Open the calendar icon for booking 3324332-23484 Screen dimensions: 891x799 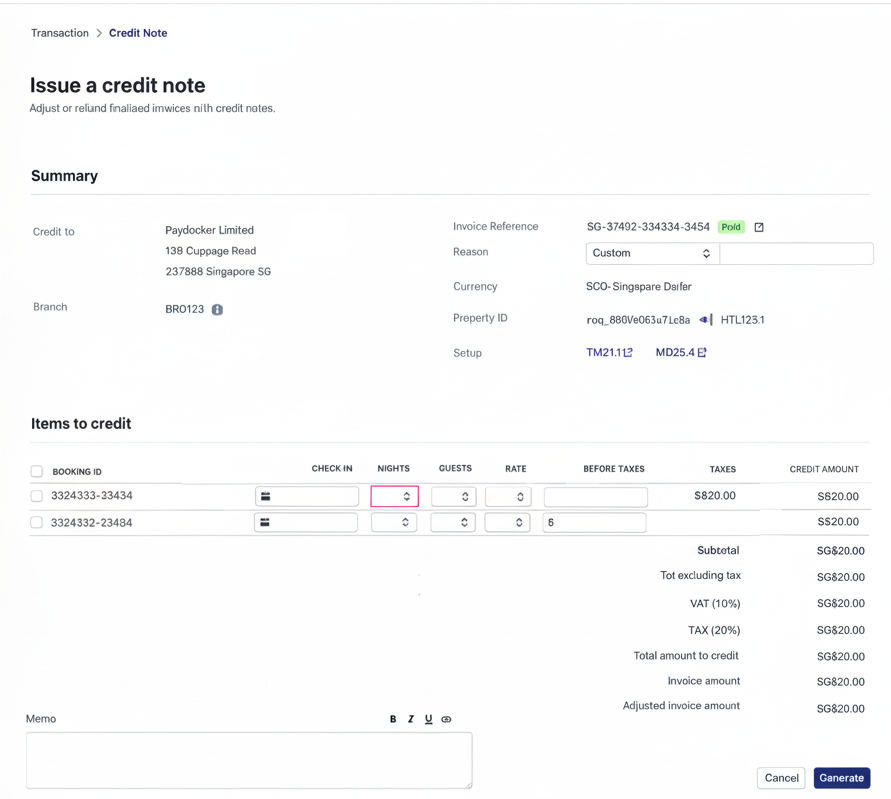(x=265, y=522)
